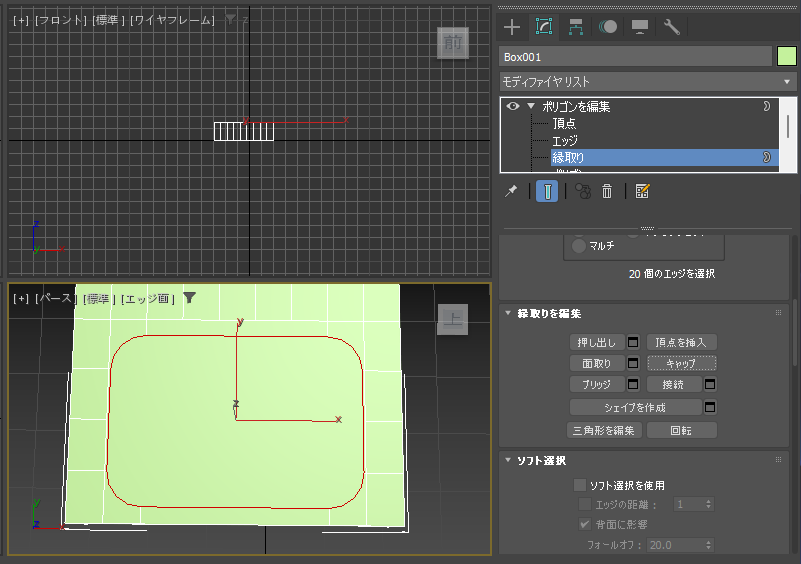Viewport: 801px width, 564px height.
Task: Collapse the ポリゴンを編集 modifier tree
Action: click(x=531, y=106)
